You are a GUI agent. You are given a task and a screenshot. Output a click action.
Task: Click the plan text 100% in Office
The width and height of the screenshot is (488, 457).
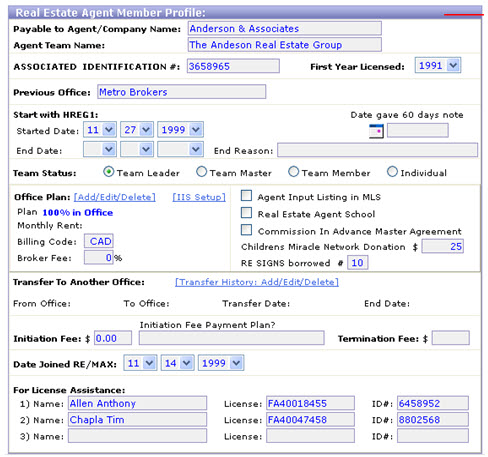pyautogui.click(x=78, y=213)
